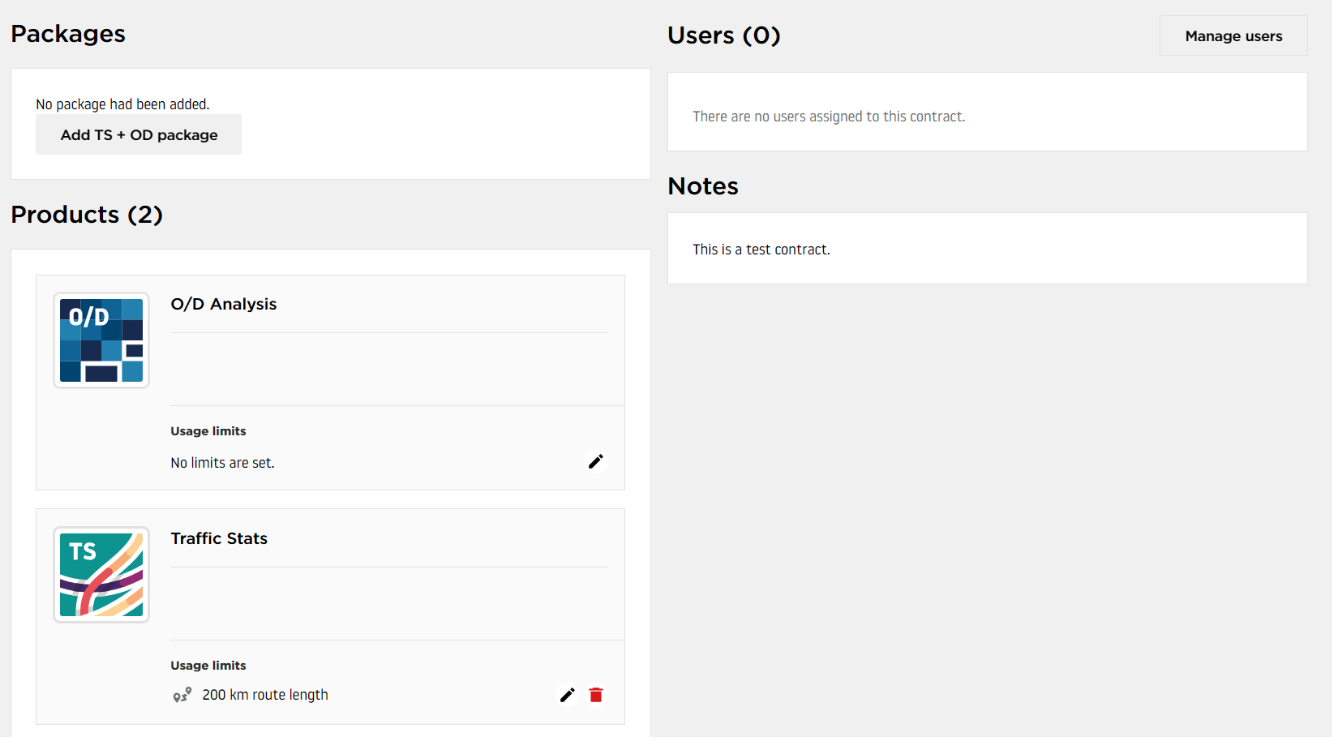Click the Products (2) heading

click(87, 214)
